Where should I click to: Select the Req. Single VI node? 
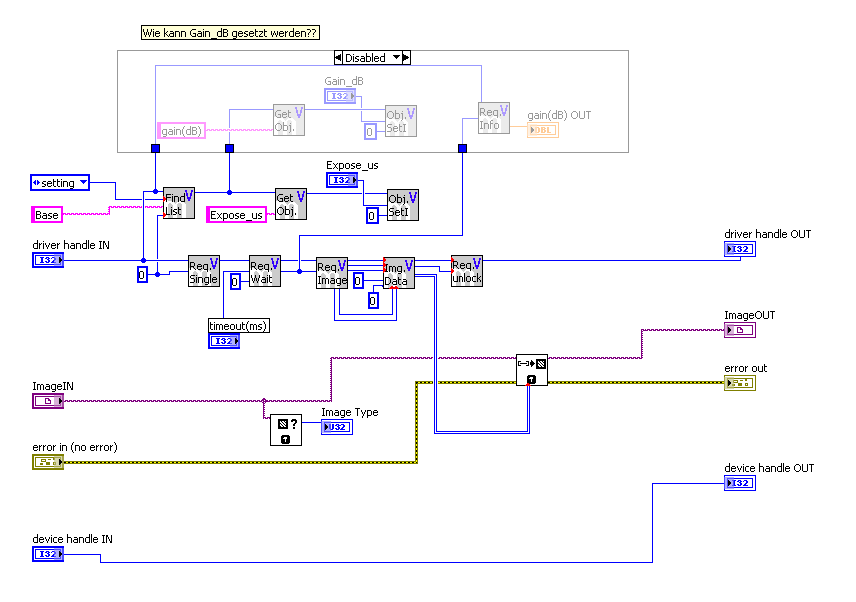coord(204,271)
